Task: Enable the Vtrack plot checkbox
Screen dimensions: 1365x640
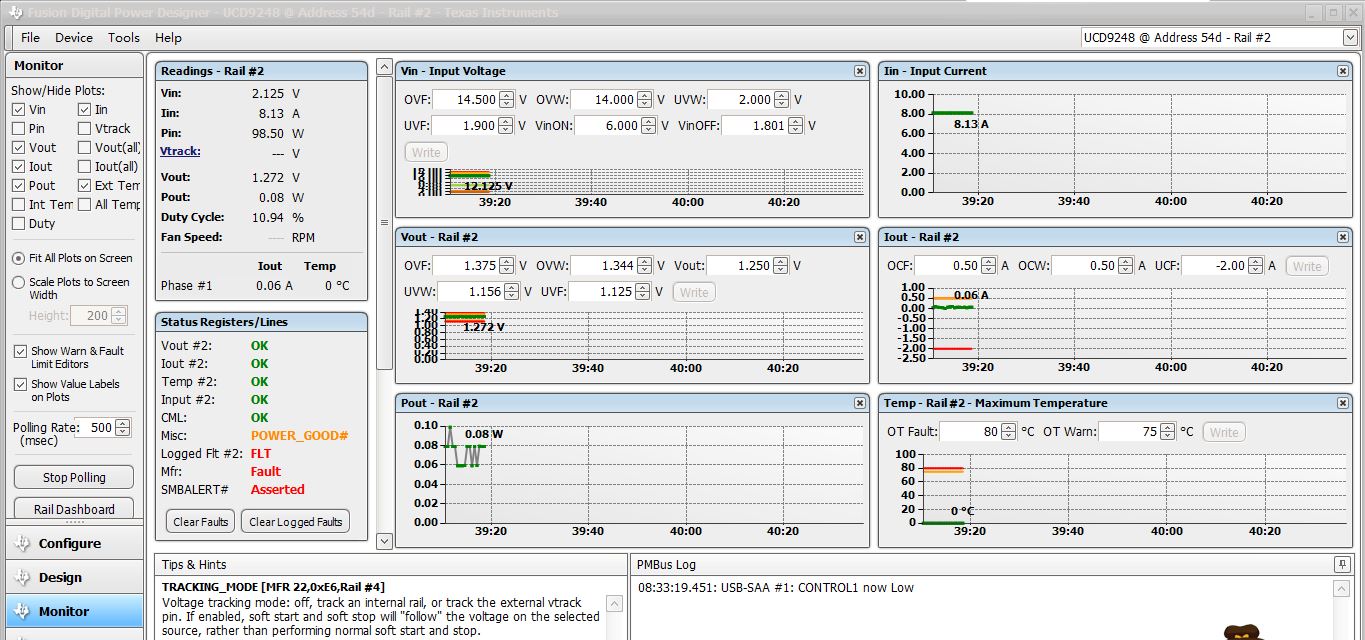Action: click(85, 128)
